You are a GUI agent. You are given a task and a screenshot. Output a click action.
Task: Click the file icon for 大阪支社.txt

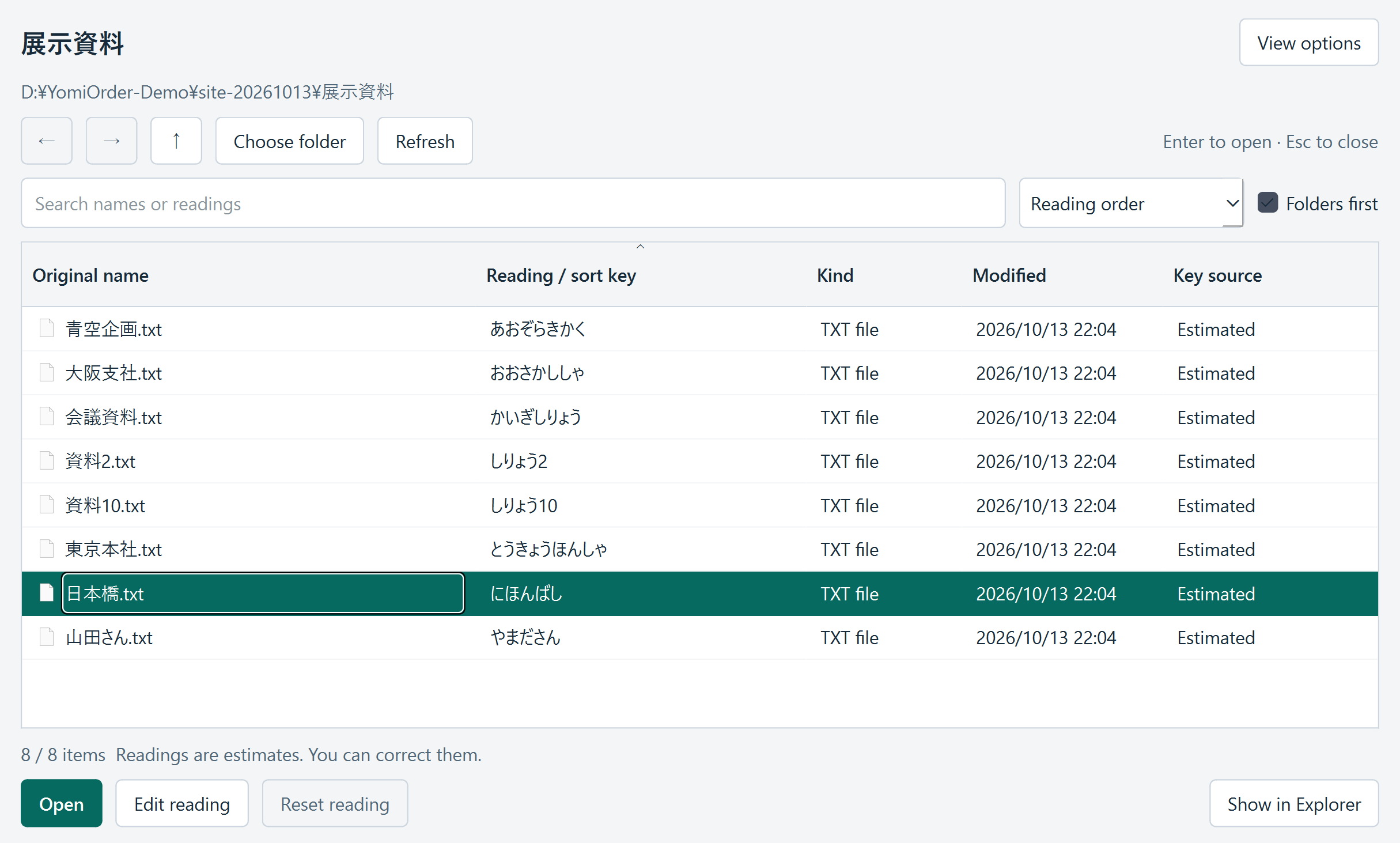[x=47, y=373]
